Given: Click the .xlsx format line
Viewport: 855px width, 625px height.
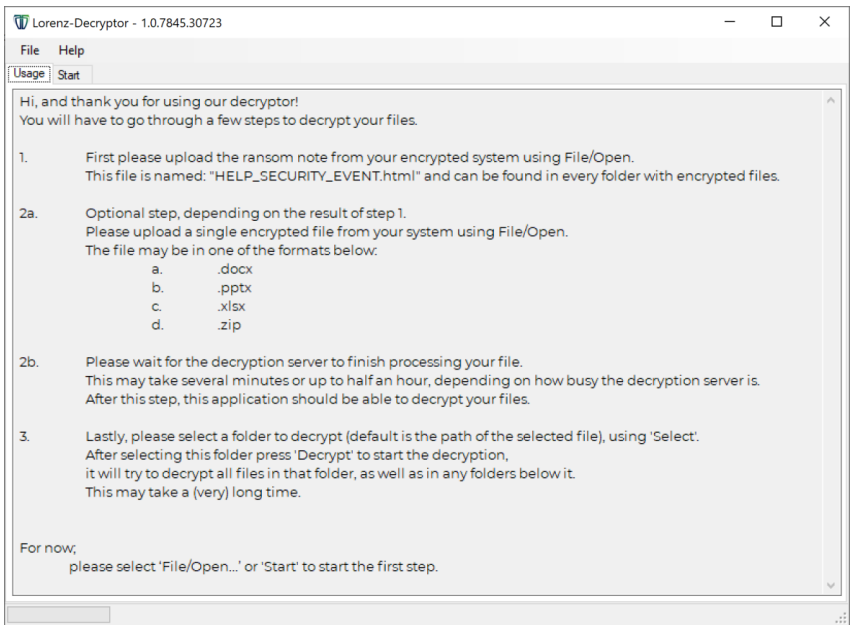Looking at the screenshot, I should 231,307.
